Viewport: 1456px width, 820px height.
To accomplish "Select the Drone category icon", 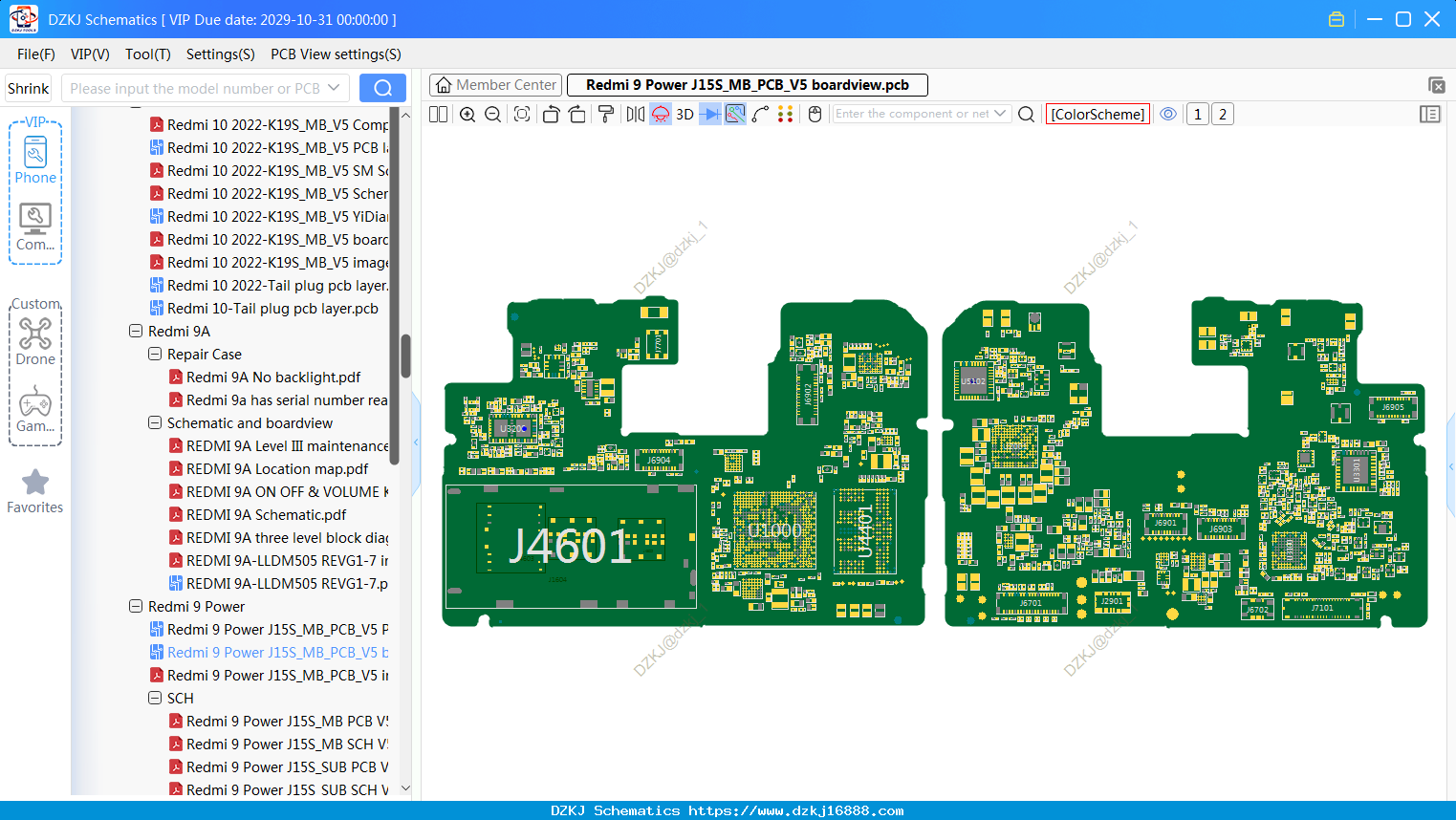I will click(x=35, y=341).
